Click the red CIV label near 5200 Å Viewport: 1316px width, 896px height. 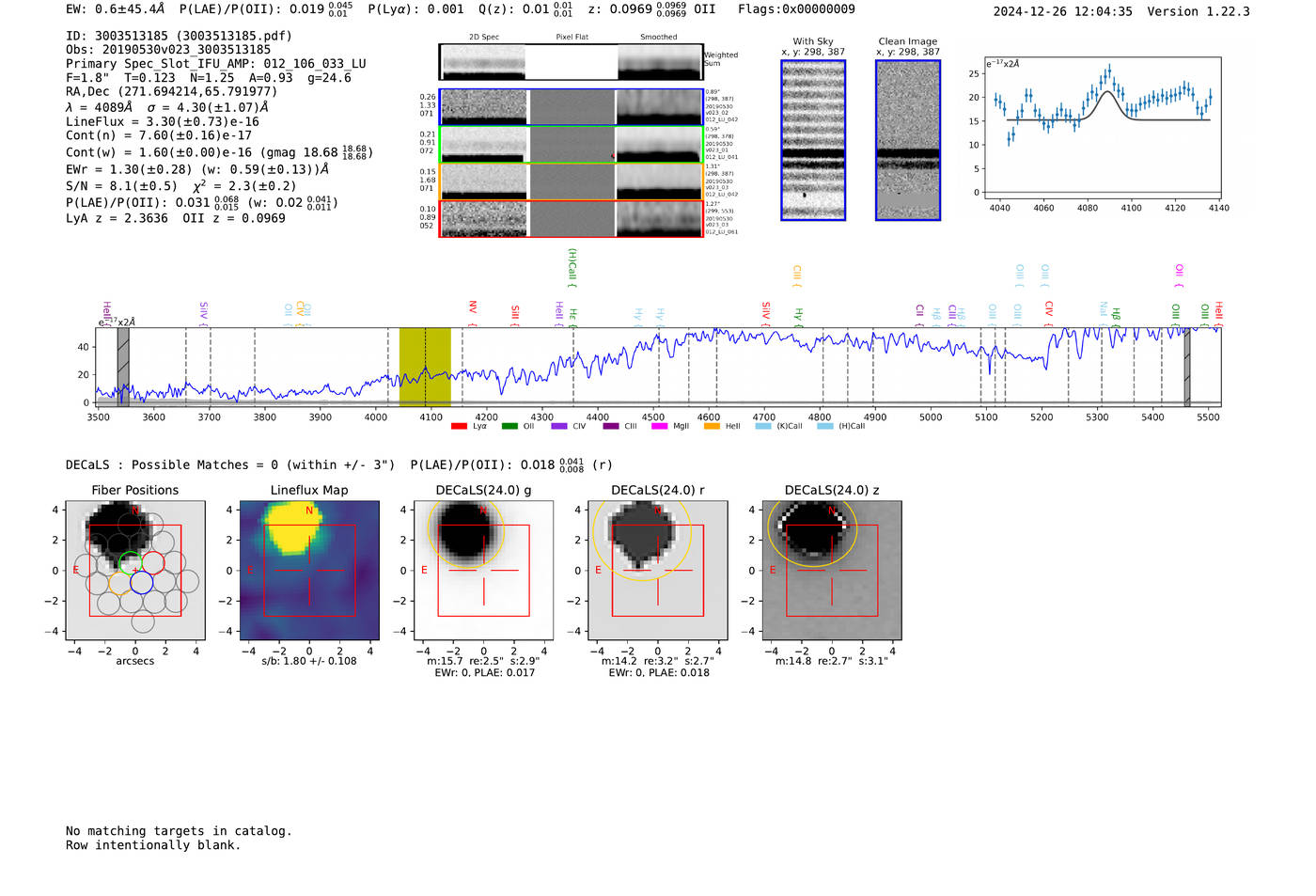[1049, 313]
